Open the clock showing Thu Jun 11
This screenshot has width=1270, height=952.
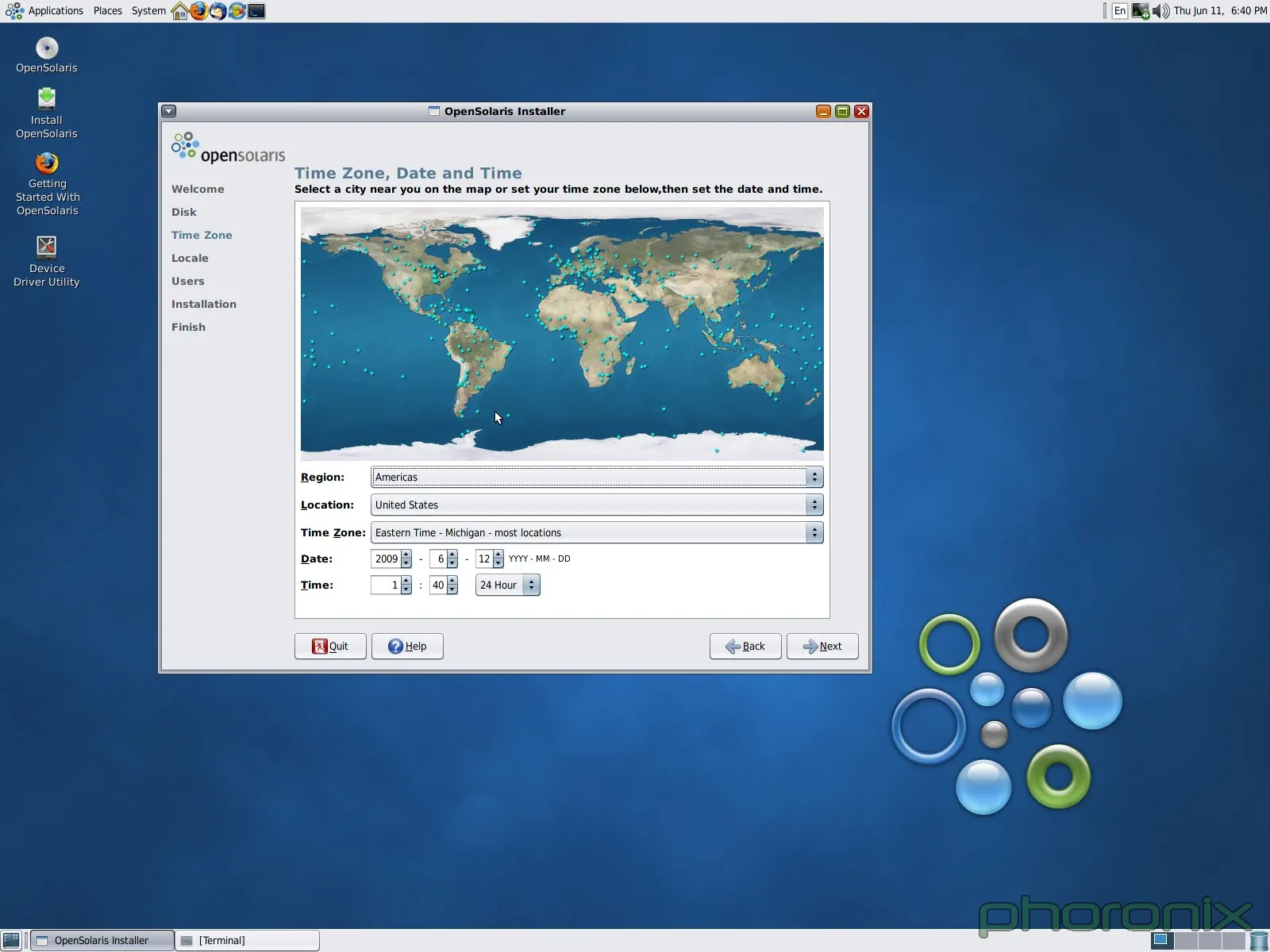[x=1220, y=11]
